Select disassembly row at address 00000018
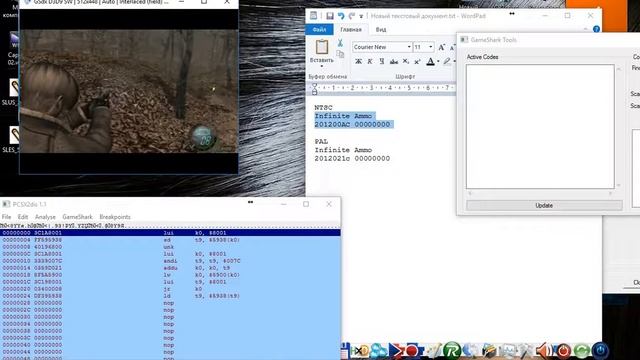The image size is (640, 360). [x=170, y=275]
